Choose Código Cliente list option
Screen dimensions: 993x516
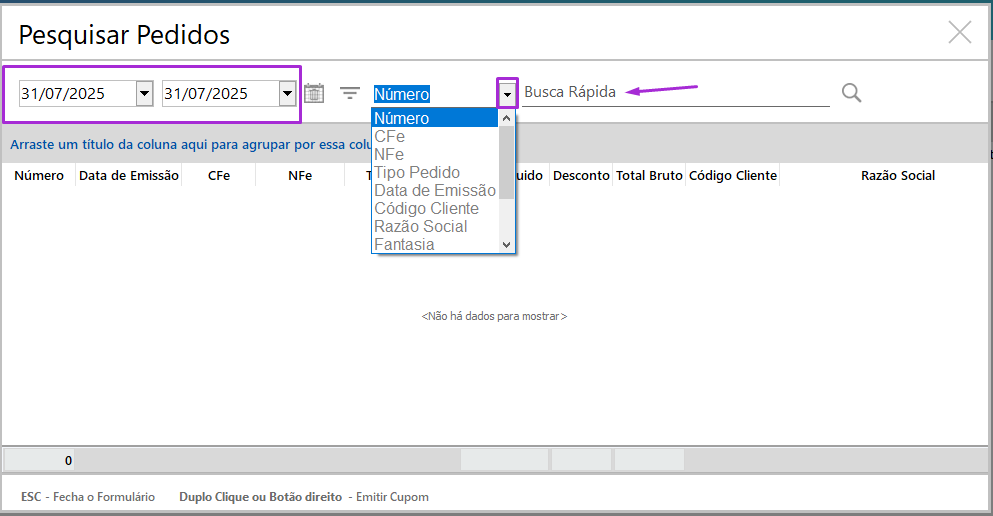[x=426, y=208]
